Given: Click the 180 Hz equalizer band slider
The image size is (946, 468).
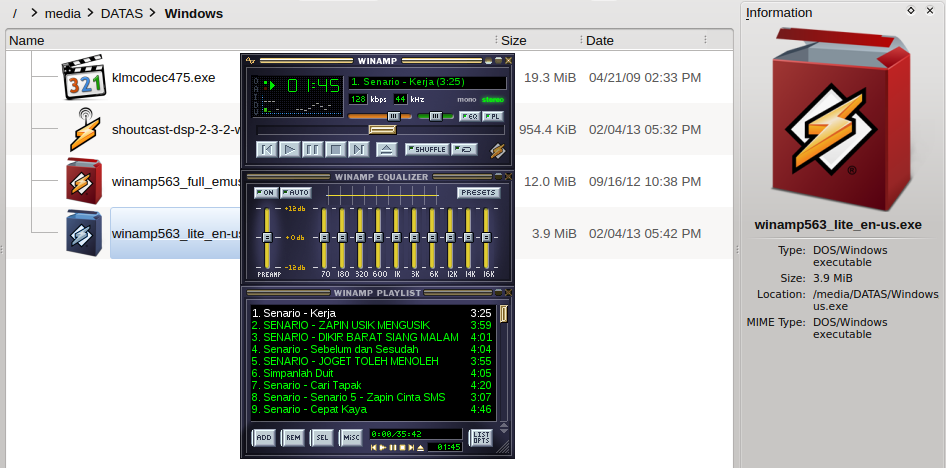Looking at the screenshot, I should 342,238.
